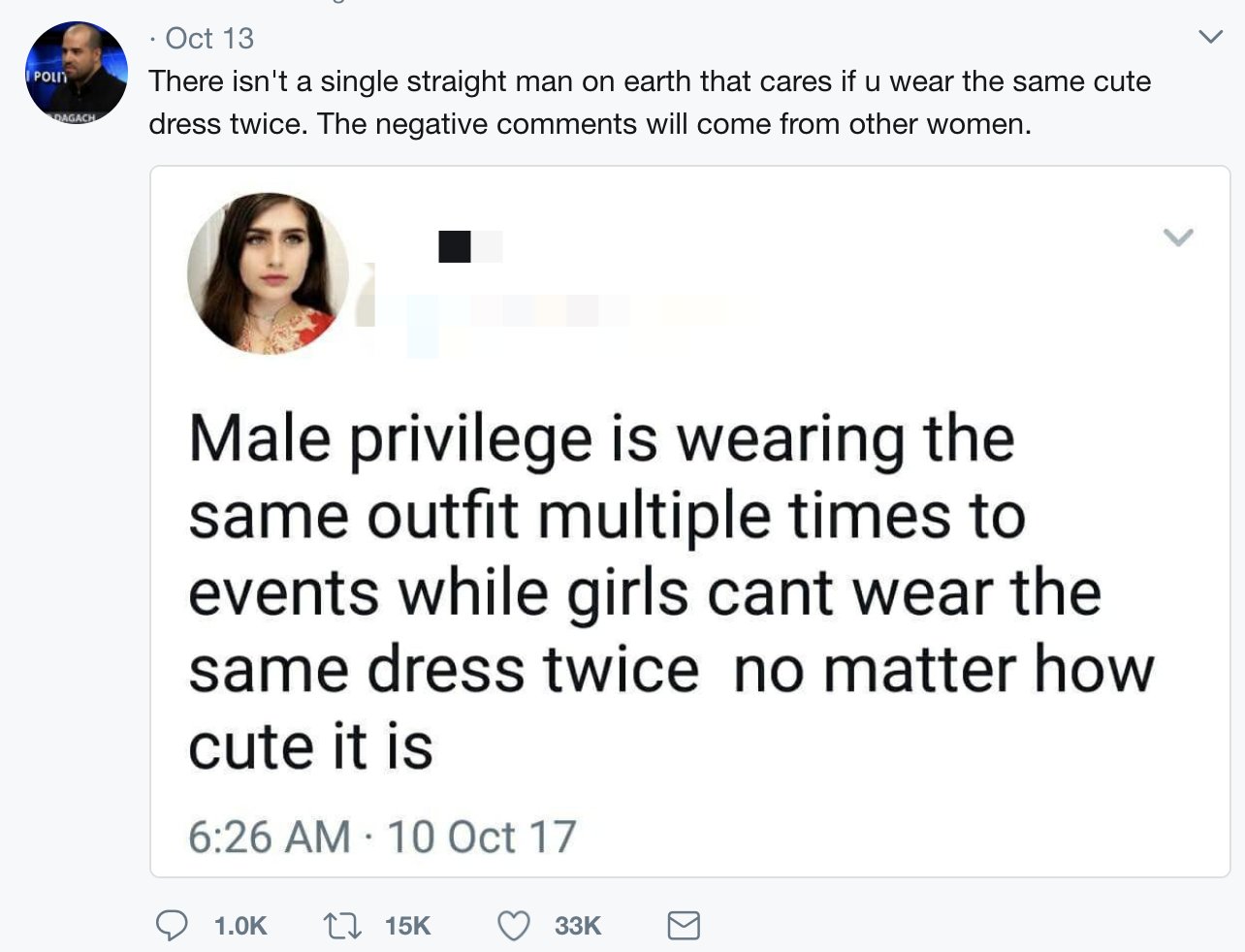This screenshot has width=1245, height=952.
Task: Click the envelope direct message icon
Action: point(684,926)
